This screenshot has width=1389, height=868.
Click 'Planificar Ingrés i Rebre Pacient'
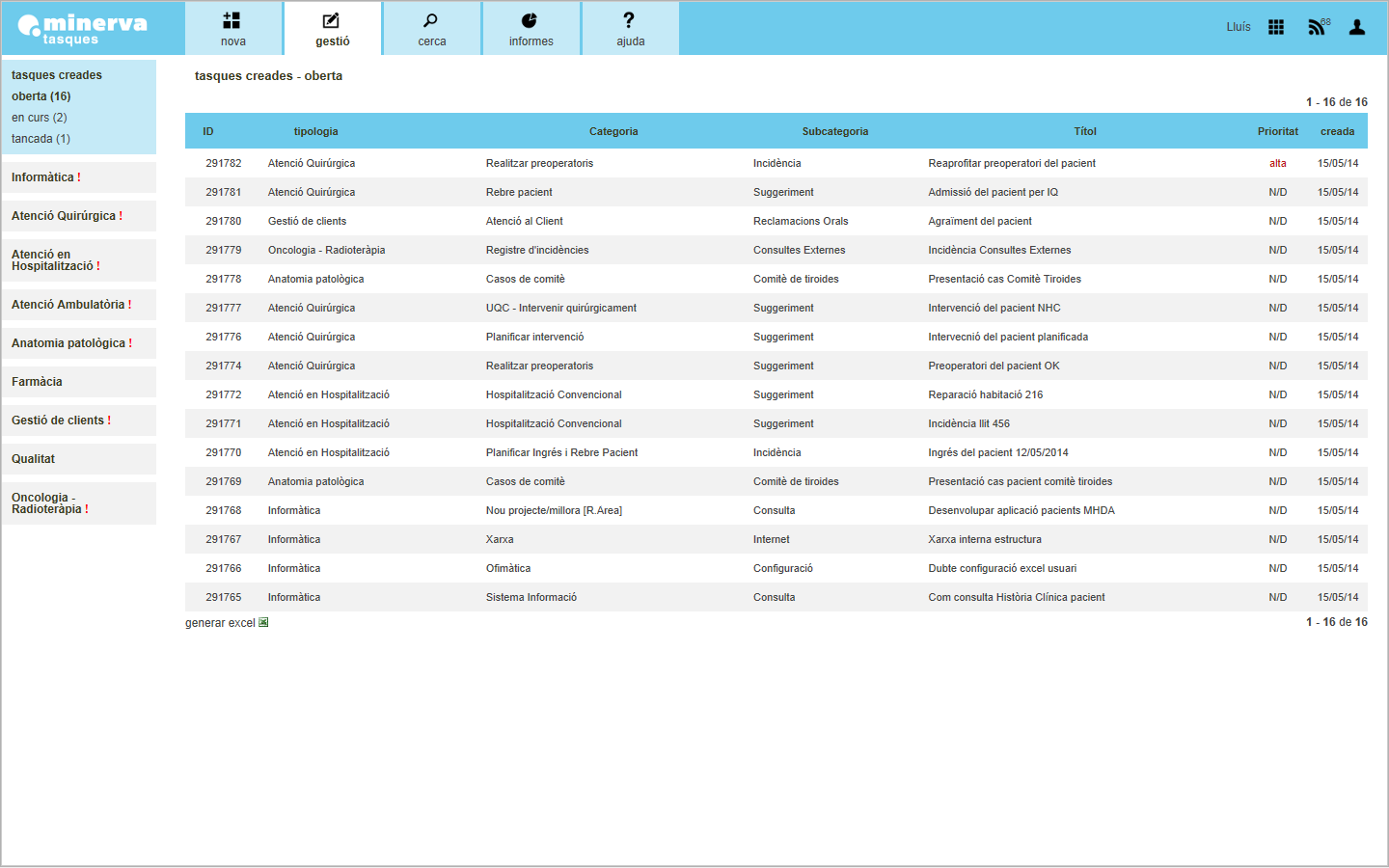pos(562,452)
